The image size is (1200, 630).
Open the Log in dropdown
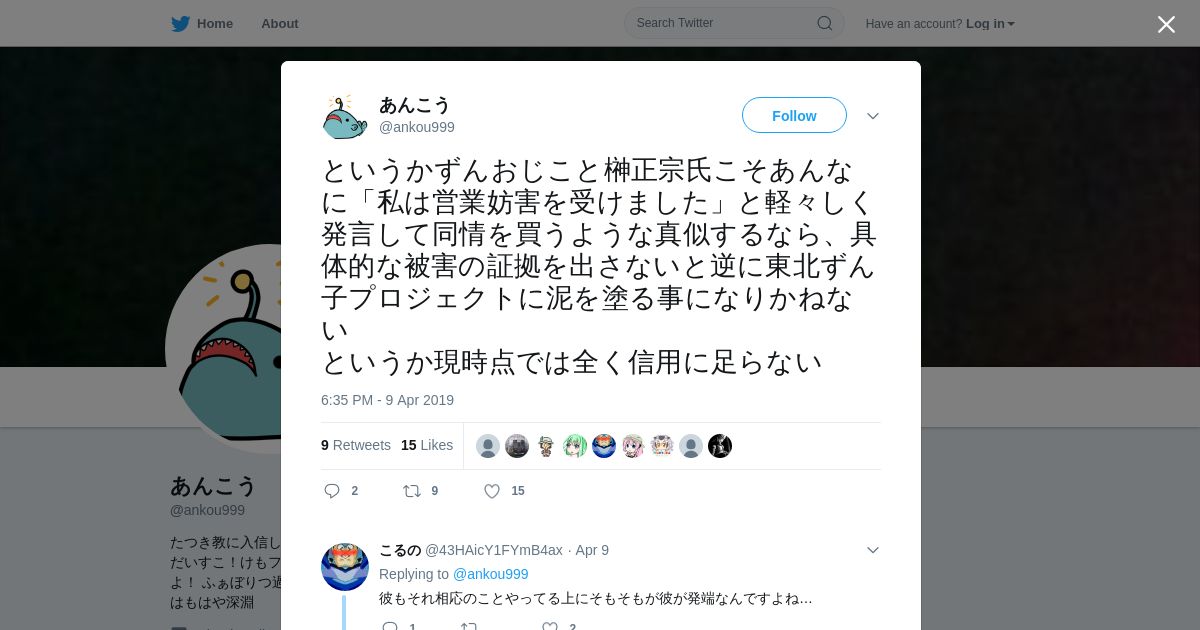coord(990,24)
